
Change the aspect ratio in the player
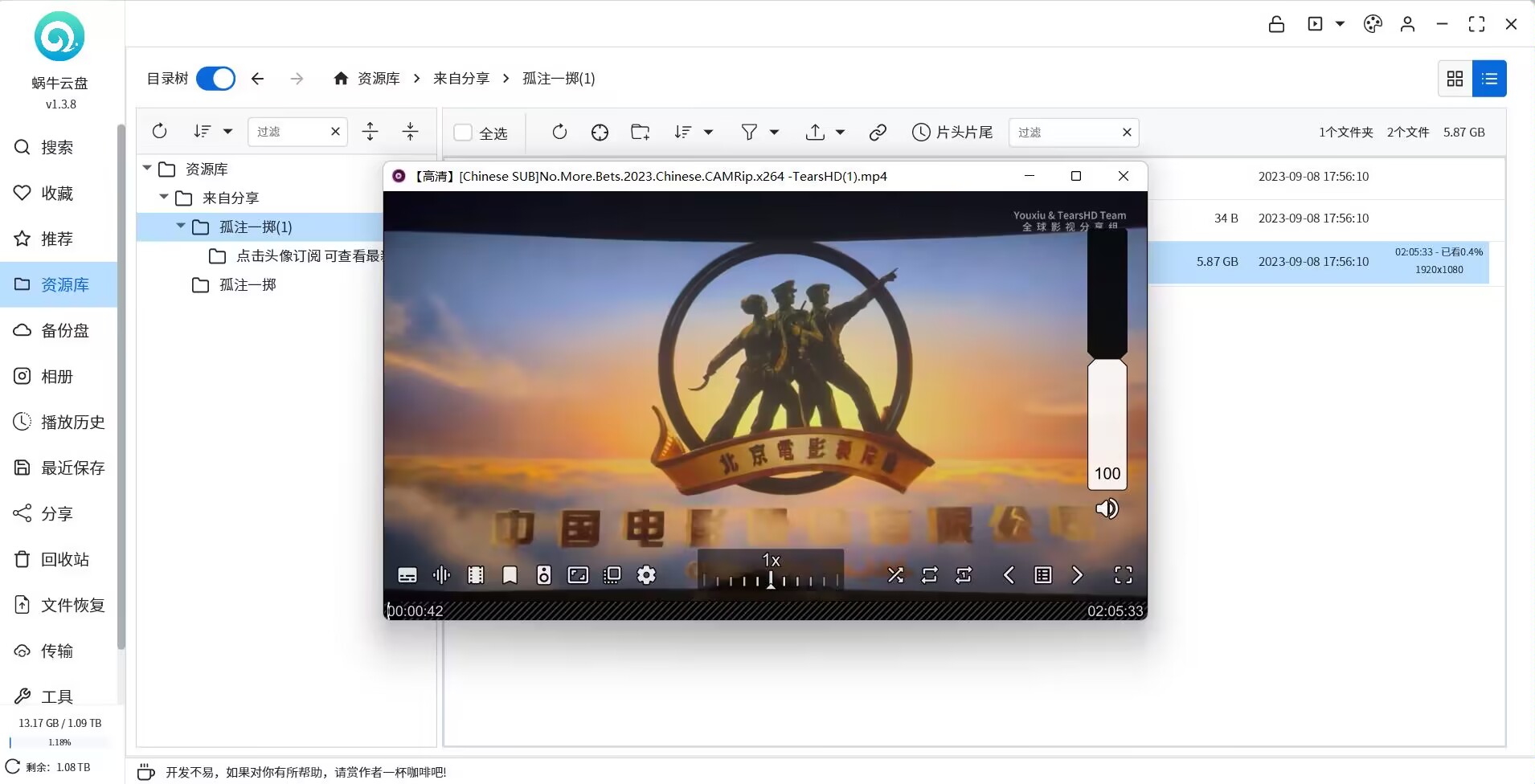(x=578, y=575)
